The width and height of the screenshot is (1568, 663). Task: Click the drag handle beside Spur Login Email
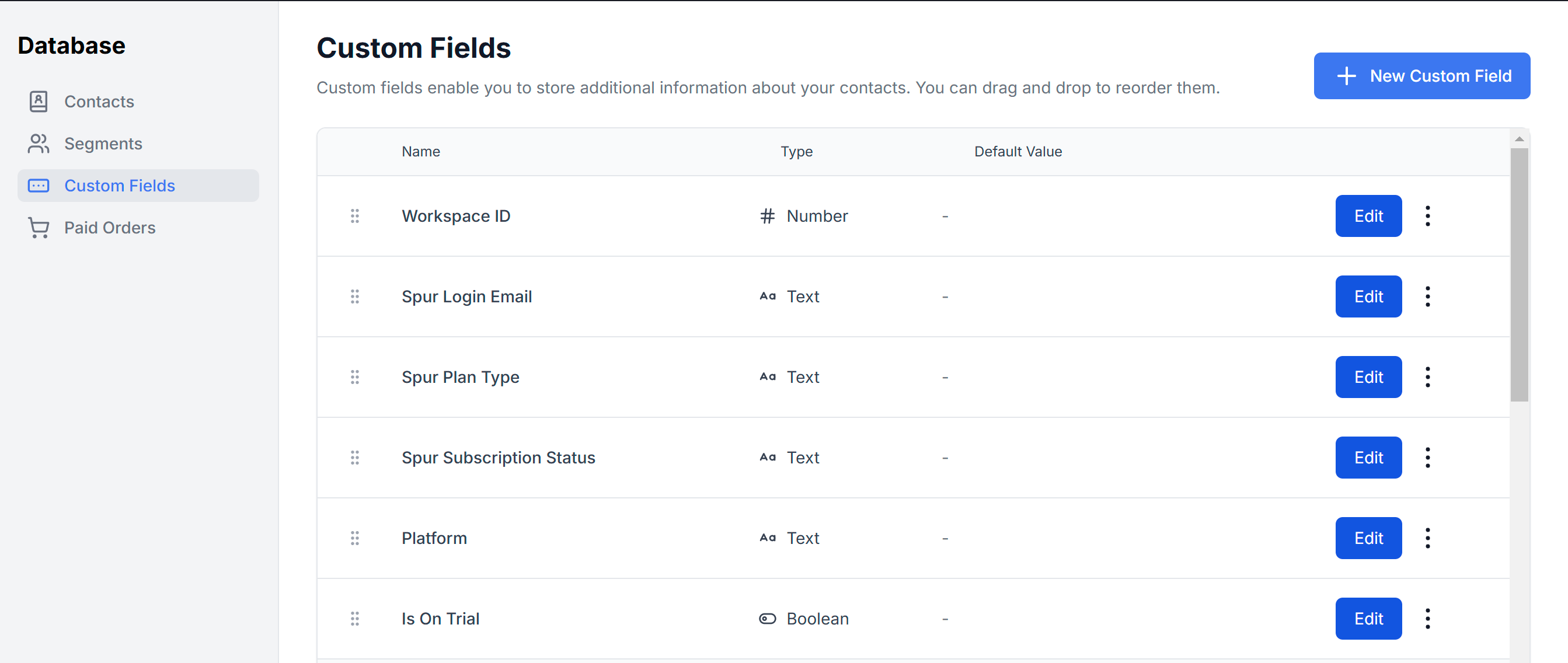(x=355, y=296)
